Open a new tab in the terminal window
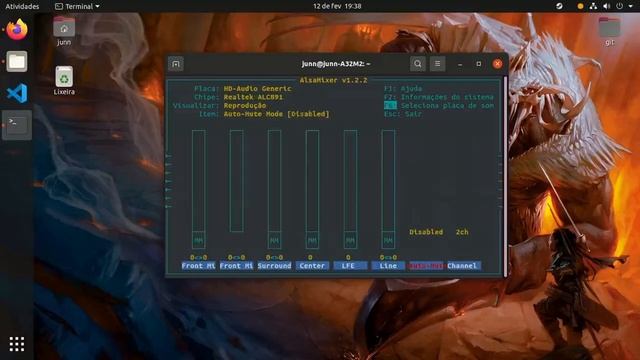The width and height of the screenshot is (640, 360). 176,64
